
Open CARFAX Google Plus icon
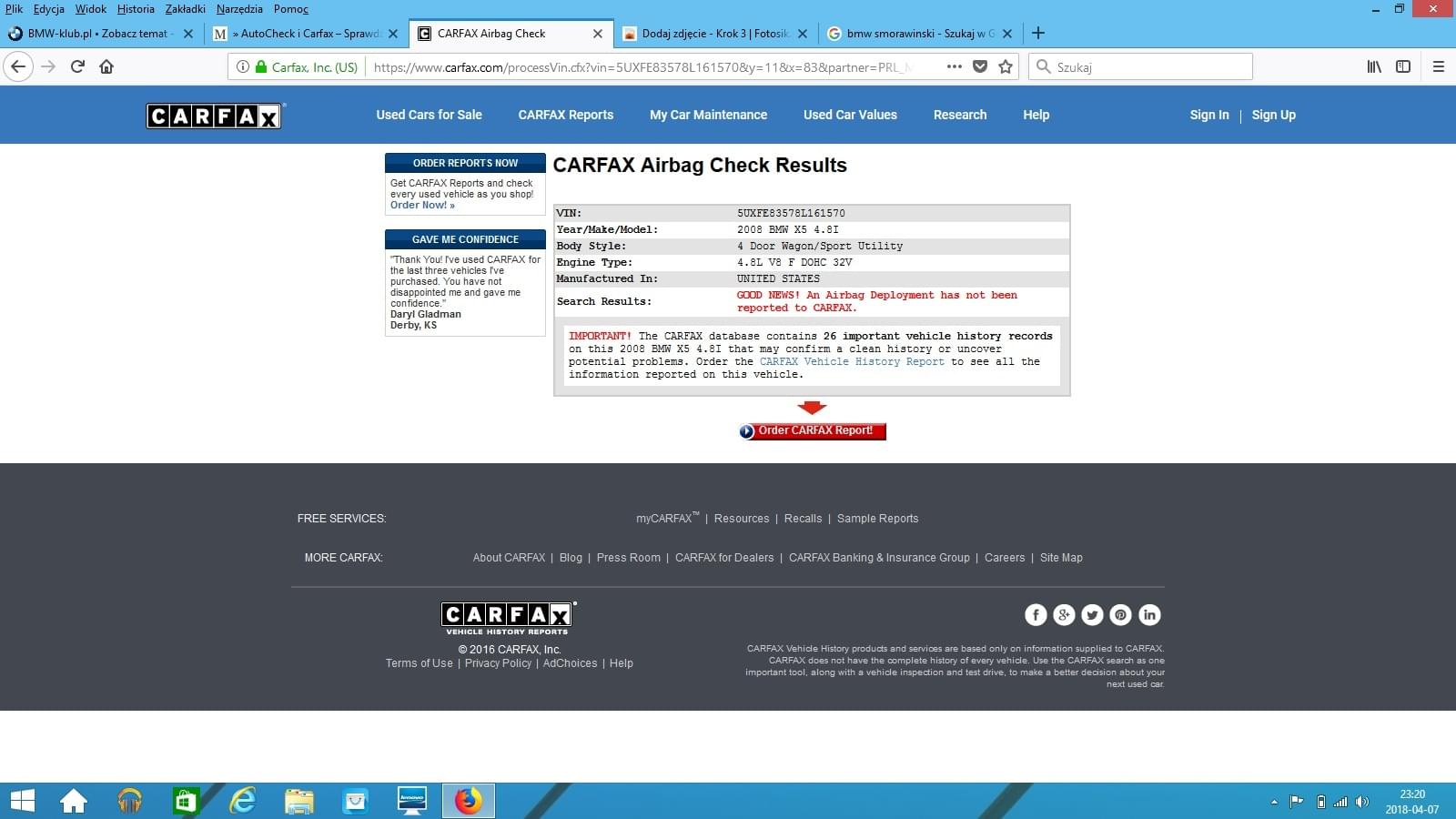[1064, 615]
